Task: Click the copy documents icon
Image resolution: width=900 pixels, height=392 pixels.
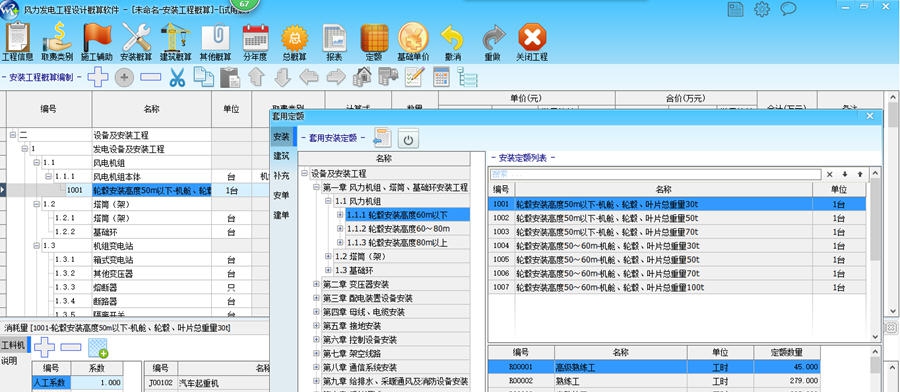Action: (x=203, y=77)
